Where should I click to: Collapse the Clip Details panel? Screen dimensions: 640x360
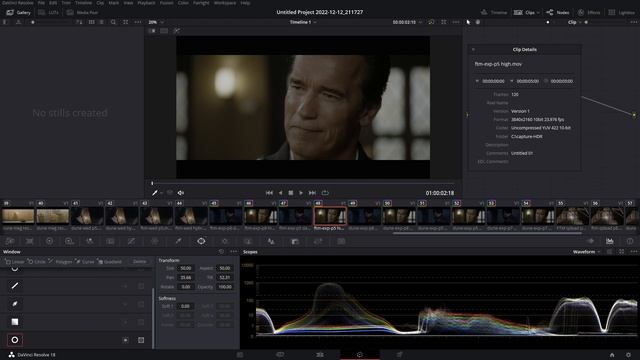[x=473, y=49]
